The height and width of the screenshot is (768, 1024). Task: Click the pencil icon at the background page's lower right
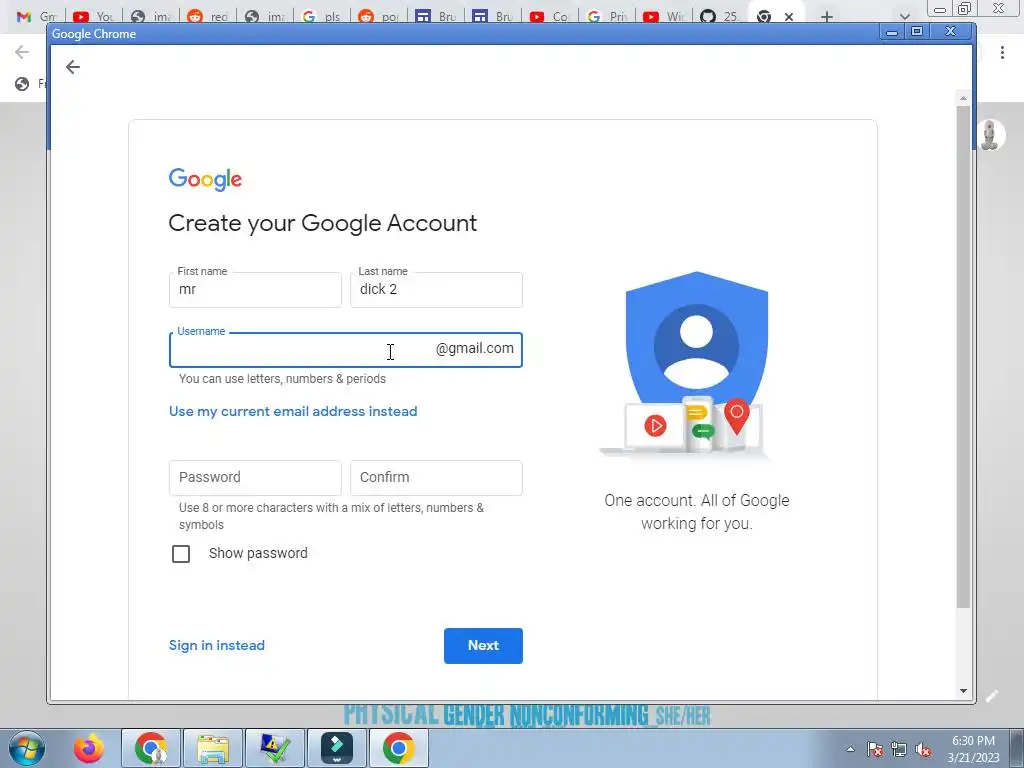click(991, 696)
